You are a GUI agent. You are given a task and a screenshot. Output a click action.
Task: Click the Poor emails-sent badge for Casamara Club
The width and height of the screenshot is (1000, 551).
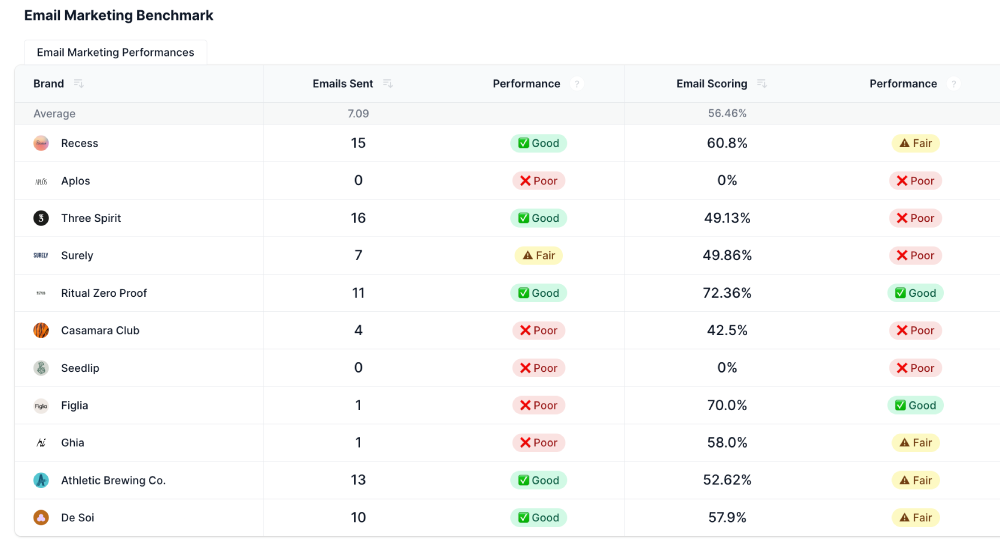click(x=538, y=330)
